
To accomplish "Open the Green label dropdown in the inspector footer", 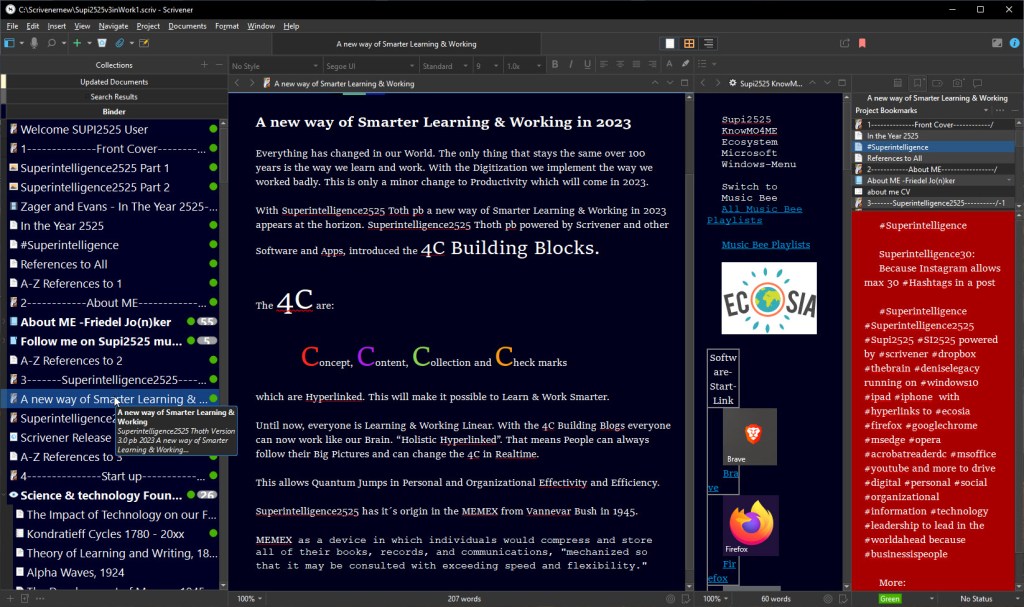I will 896,598.
